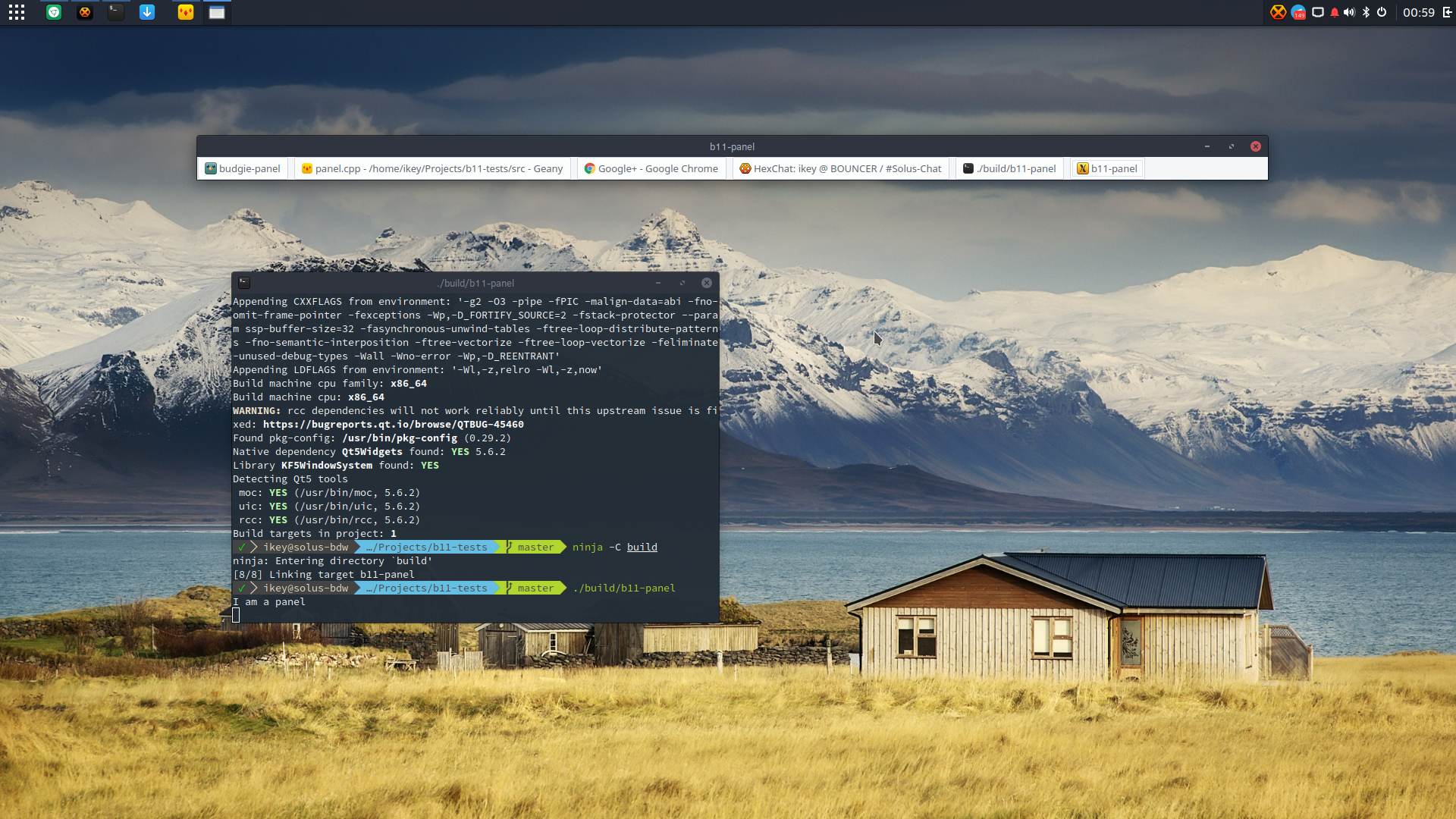Click the blue download arrow launcher
Screen dimensions: 1456x819
(x=147, y=12)
